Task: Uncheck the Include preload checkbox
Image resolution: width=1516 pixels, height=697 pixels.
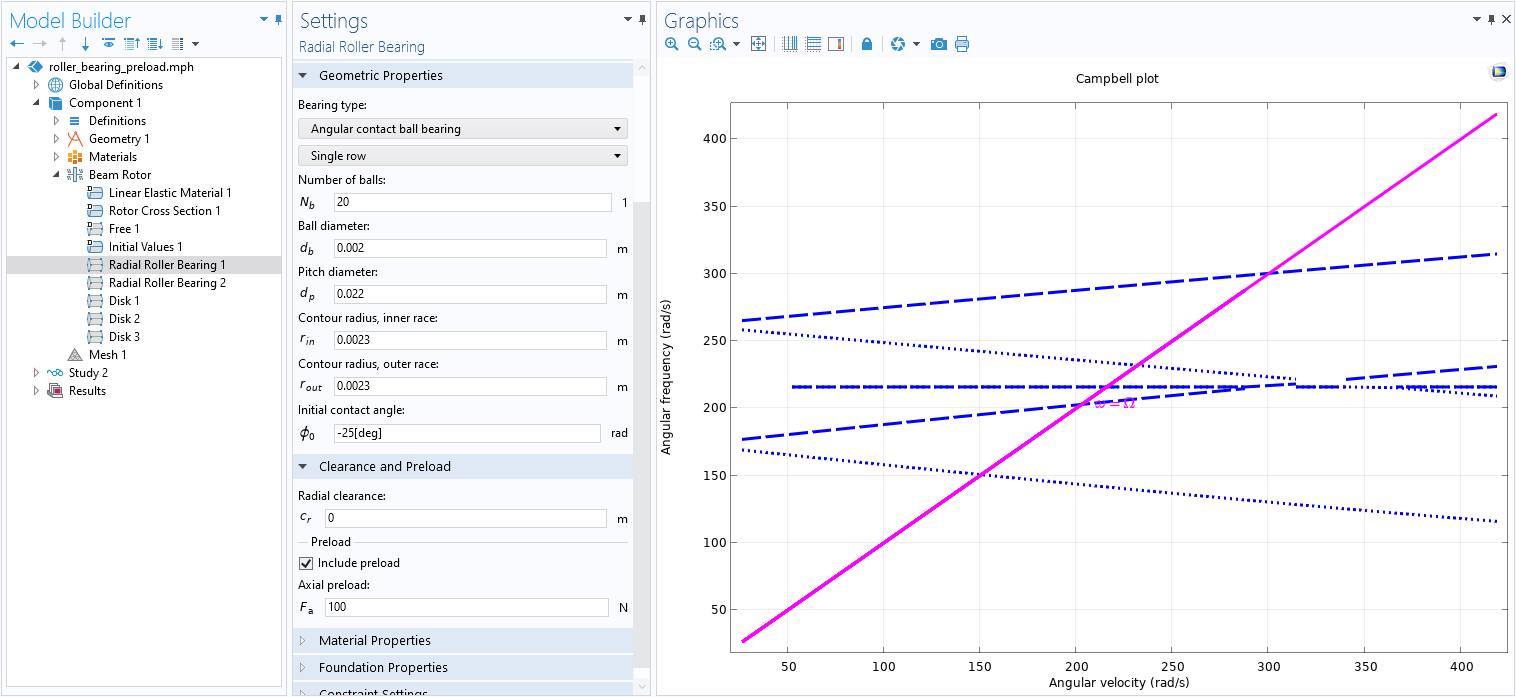Action: (306, 563)
